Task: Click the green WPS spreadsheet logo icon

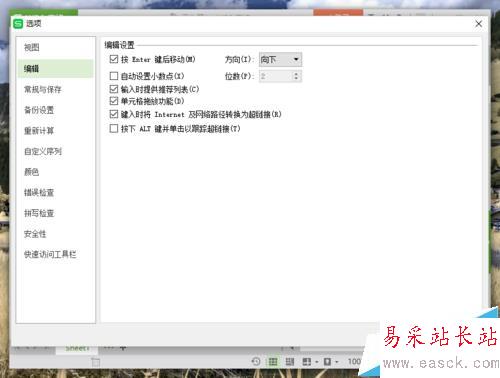Action: [x=18, y=24]
